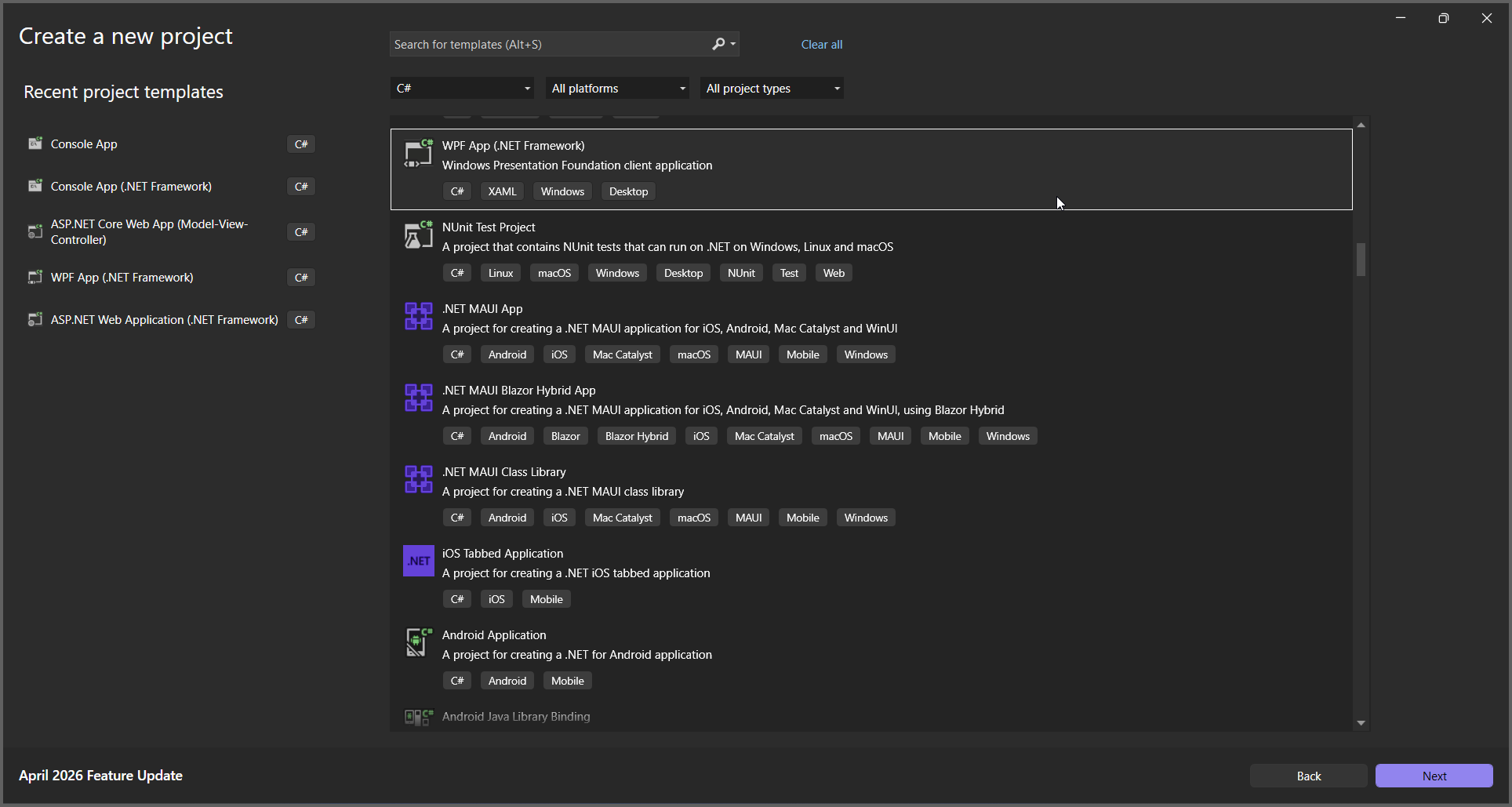Click the .NET MAUI Class Library icon
The image size is (1512, 807).
click(418, 479)
